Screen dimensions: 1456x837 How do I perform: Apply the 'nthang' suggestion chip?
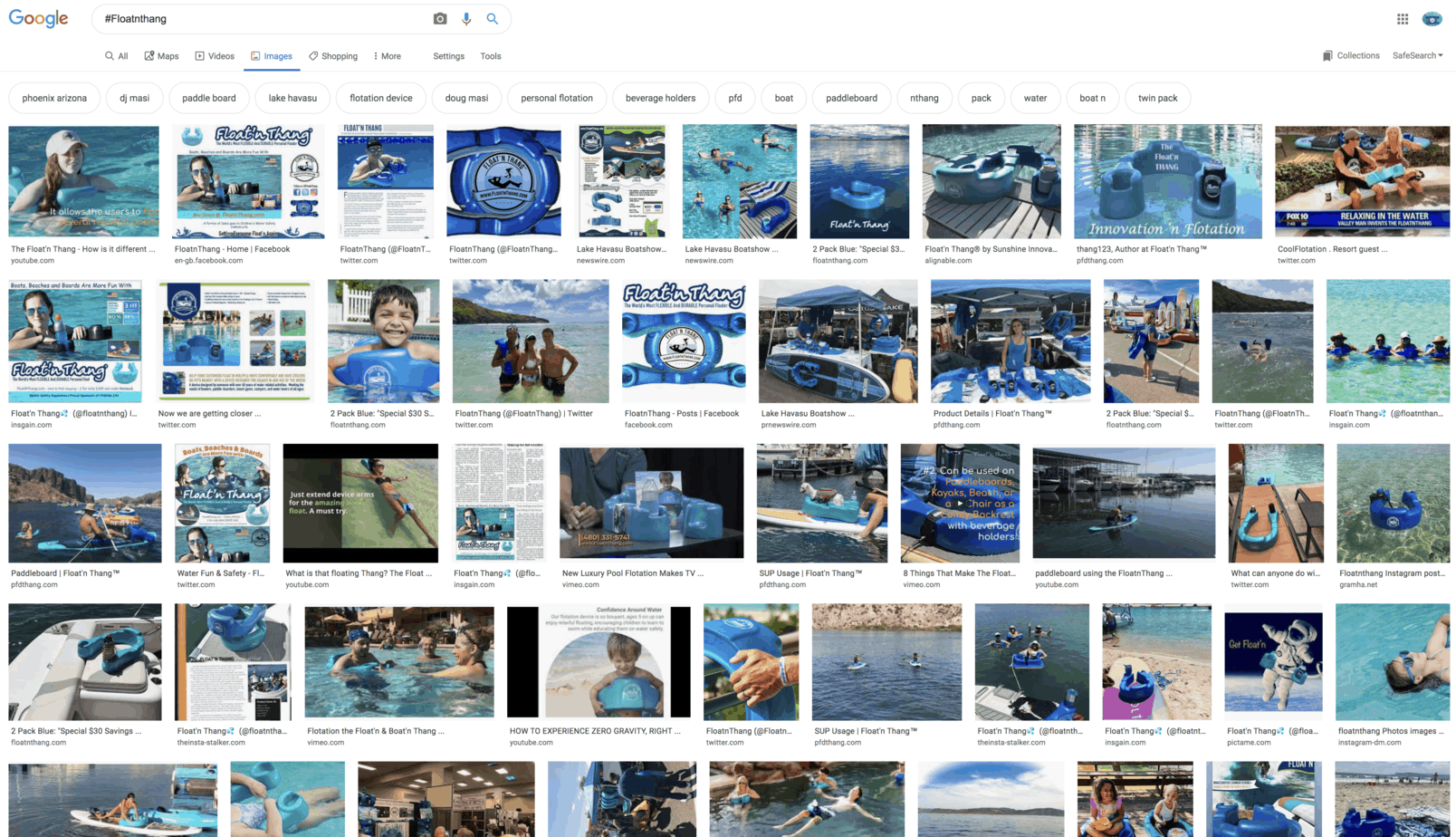tap(924, 98)
